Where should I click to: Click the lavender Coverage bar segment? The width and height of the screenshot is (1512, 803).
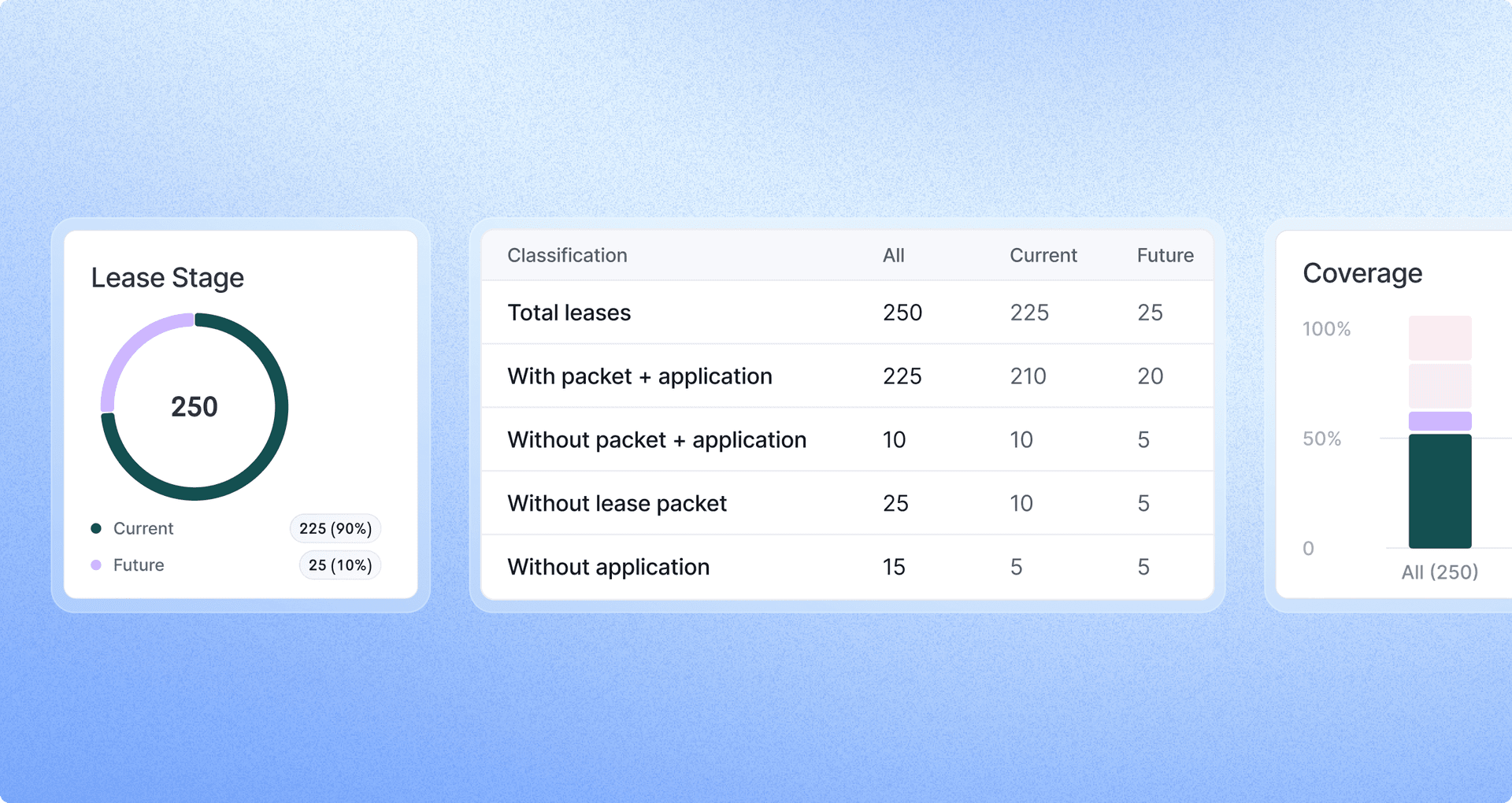[1440, 421]
